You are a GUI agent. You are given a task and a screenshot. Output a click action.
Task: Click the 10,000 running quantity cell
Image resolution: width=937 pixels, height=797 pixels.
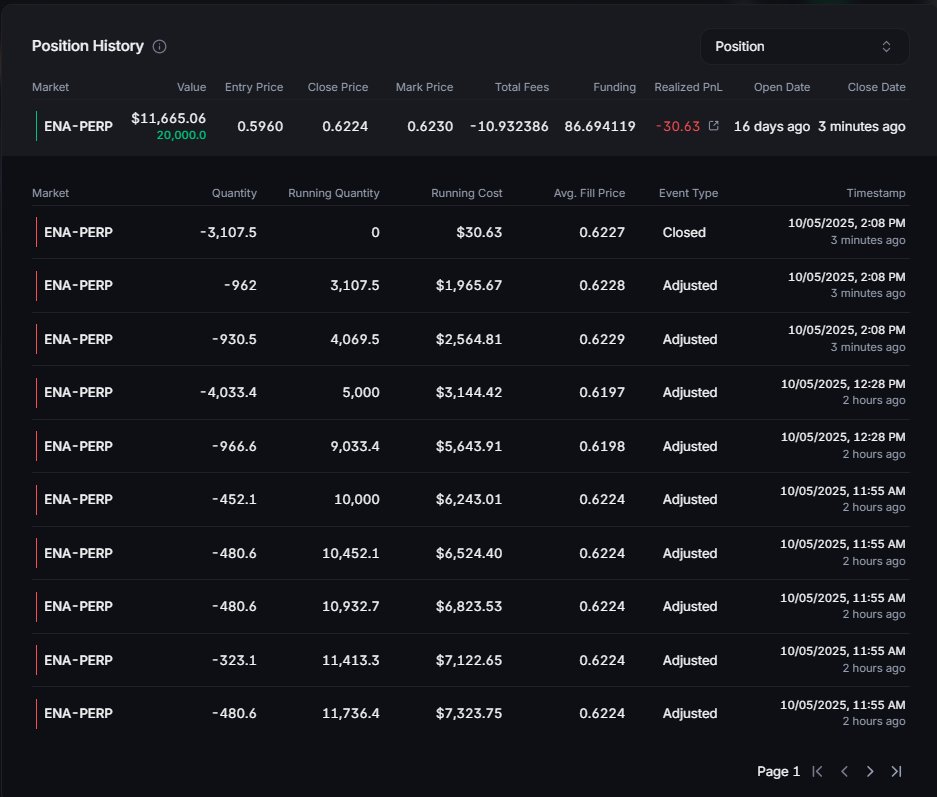357,499
